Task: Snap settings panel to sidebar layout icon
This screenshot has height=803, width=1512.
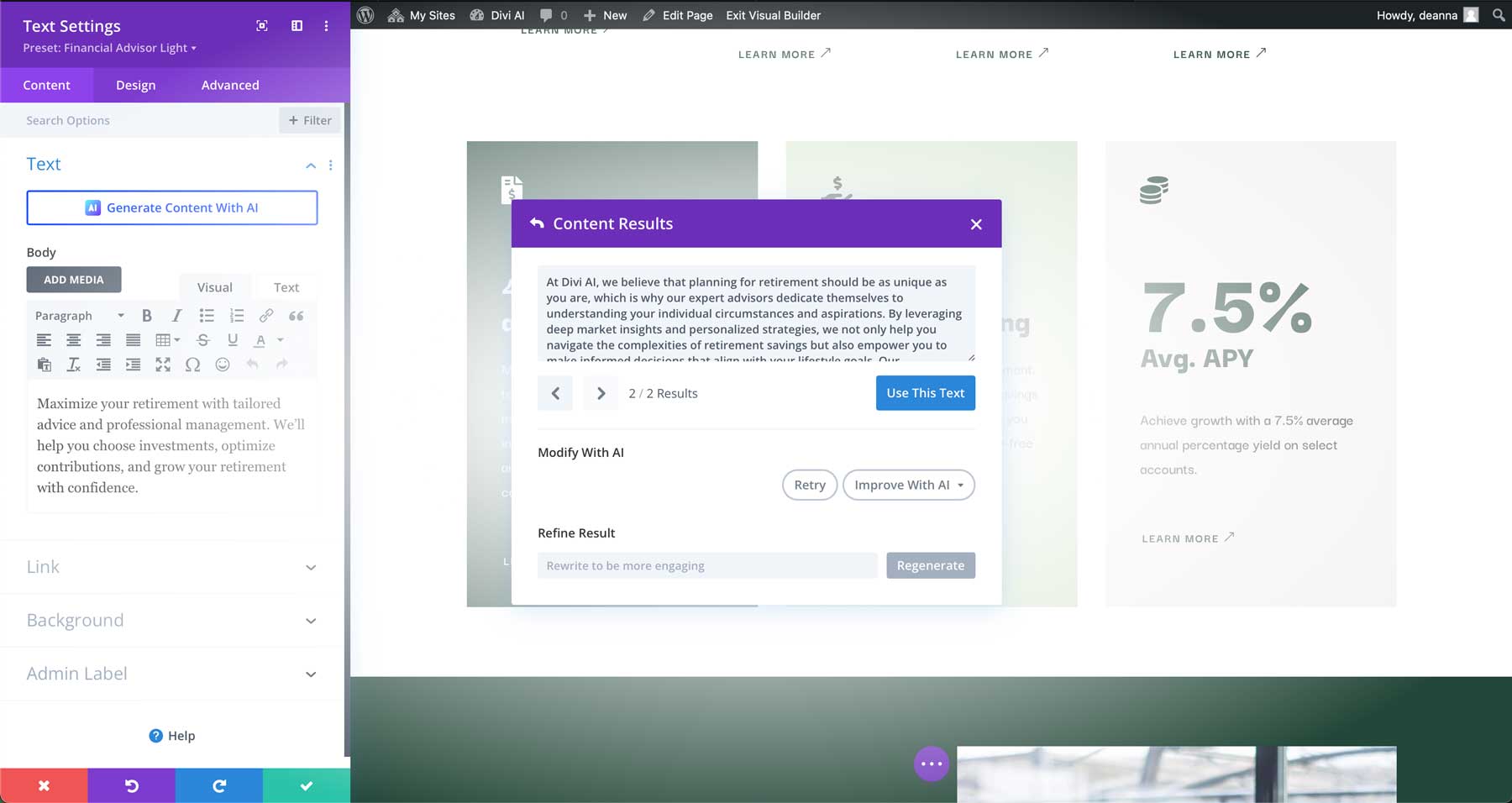Action: [297, 26]
